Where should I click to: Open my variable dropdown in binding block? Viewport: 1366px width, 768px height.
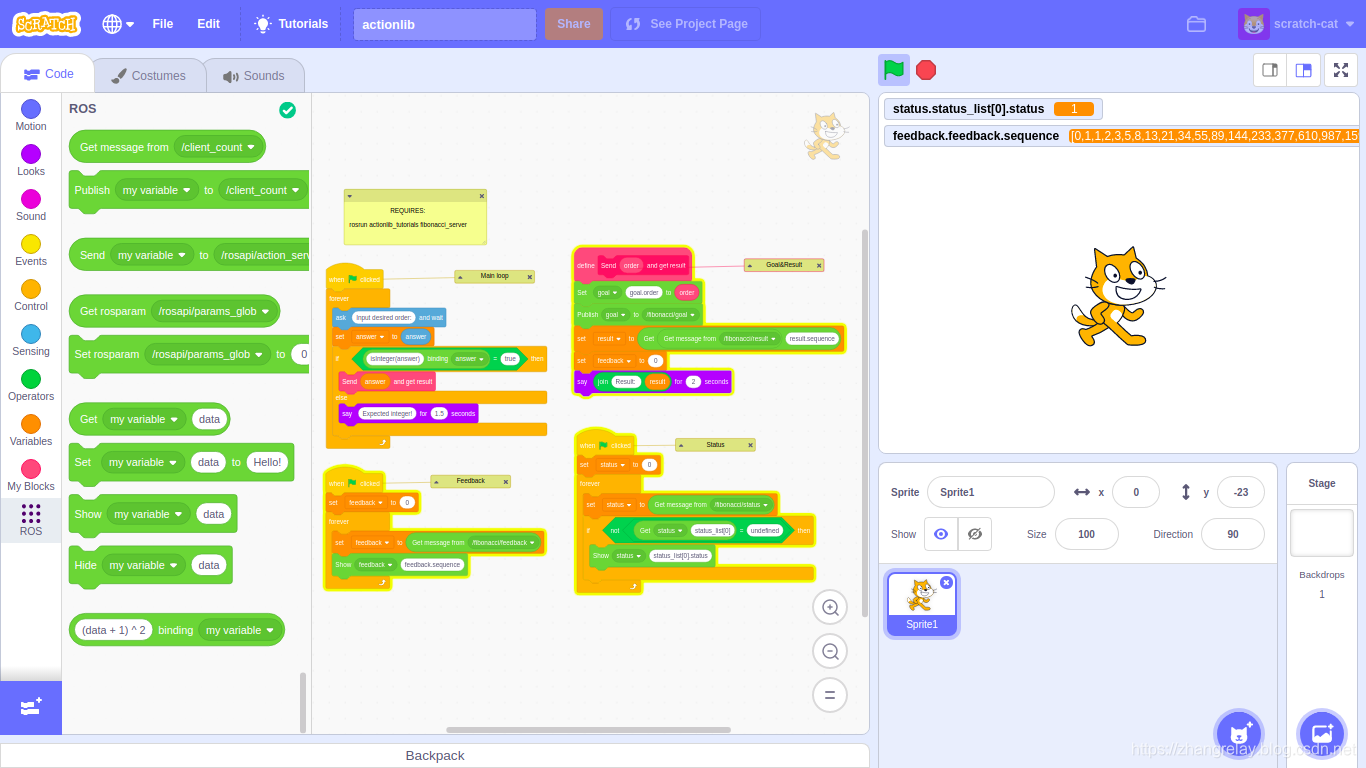point(240,630)
